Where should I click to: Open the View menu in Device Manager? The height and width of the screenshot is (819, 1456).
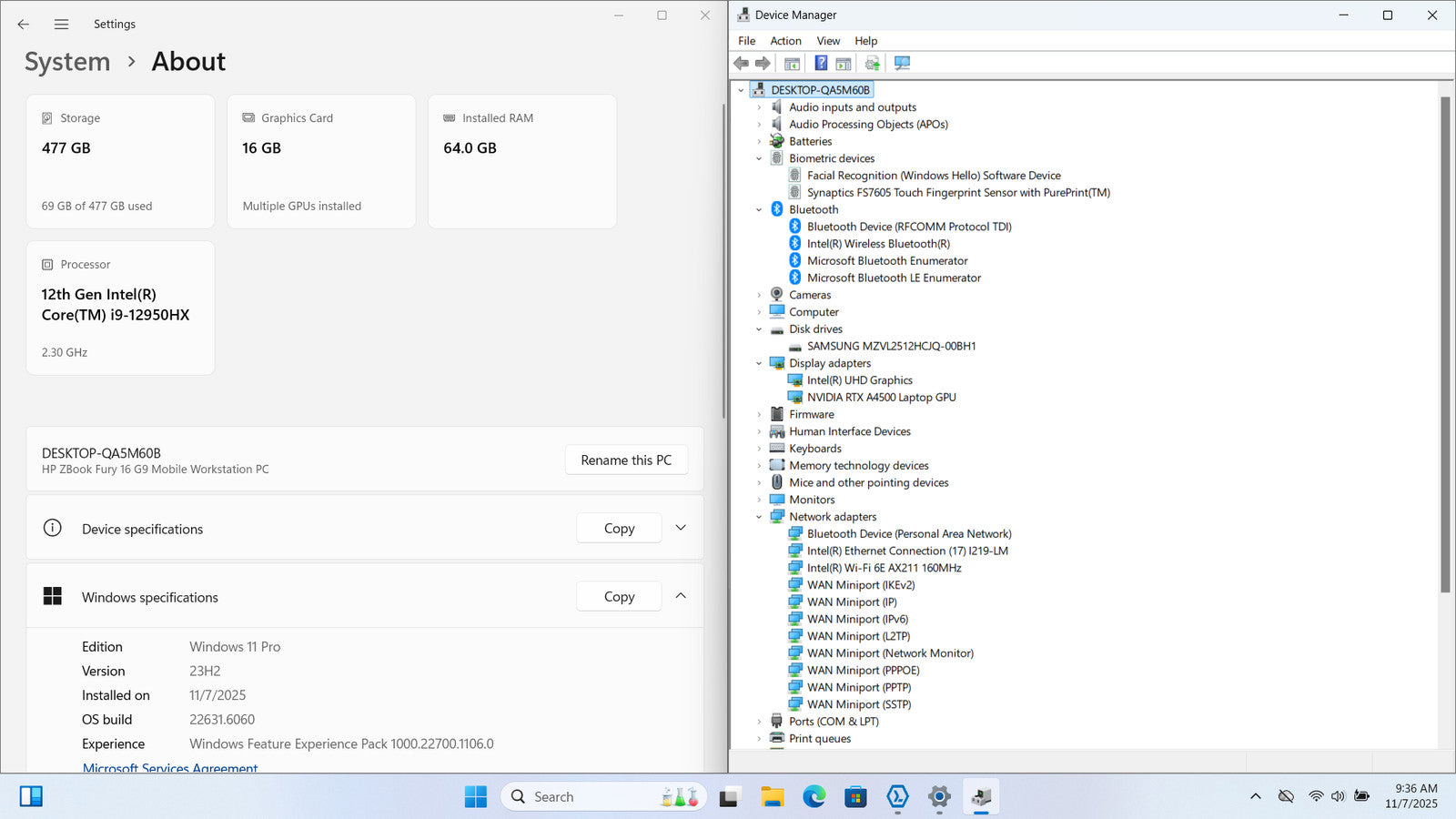827,41
